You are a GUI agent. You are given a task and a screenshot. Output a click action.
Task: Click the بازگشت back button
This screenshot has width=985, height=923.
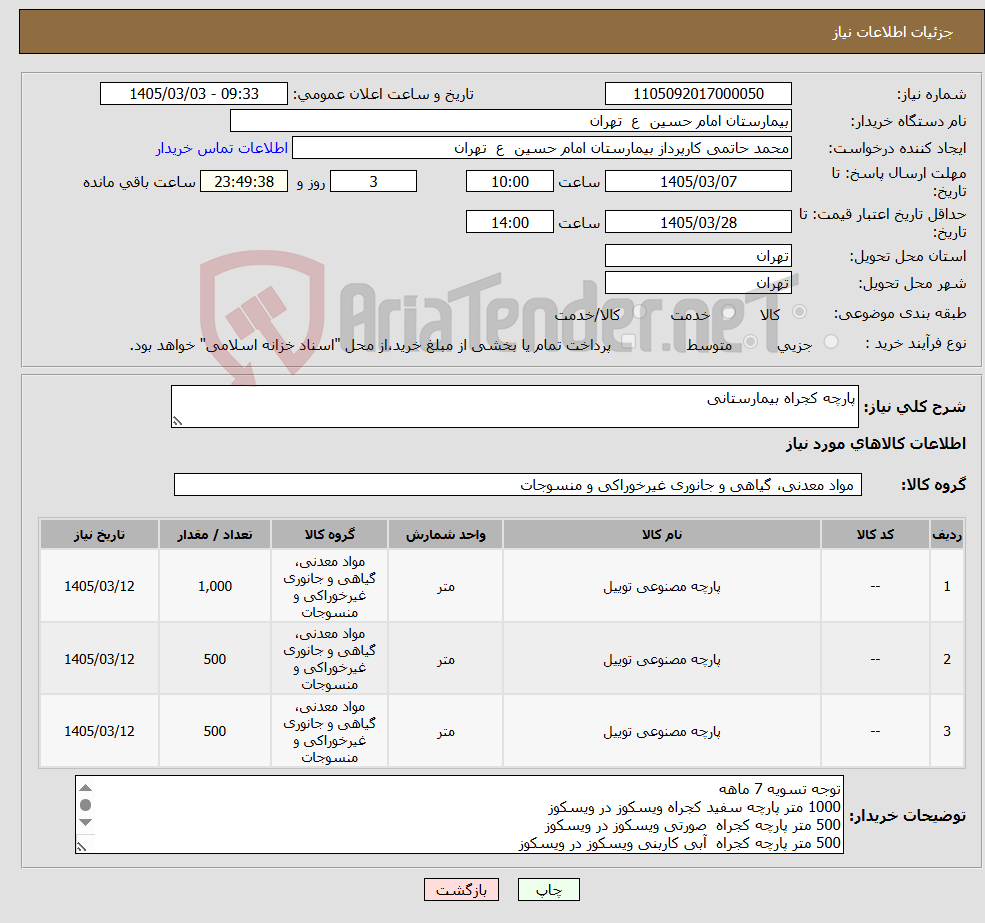coord(461,890)
